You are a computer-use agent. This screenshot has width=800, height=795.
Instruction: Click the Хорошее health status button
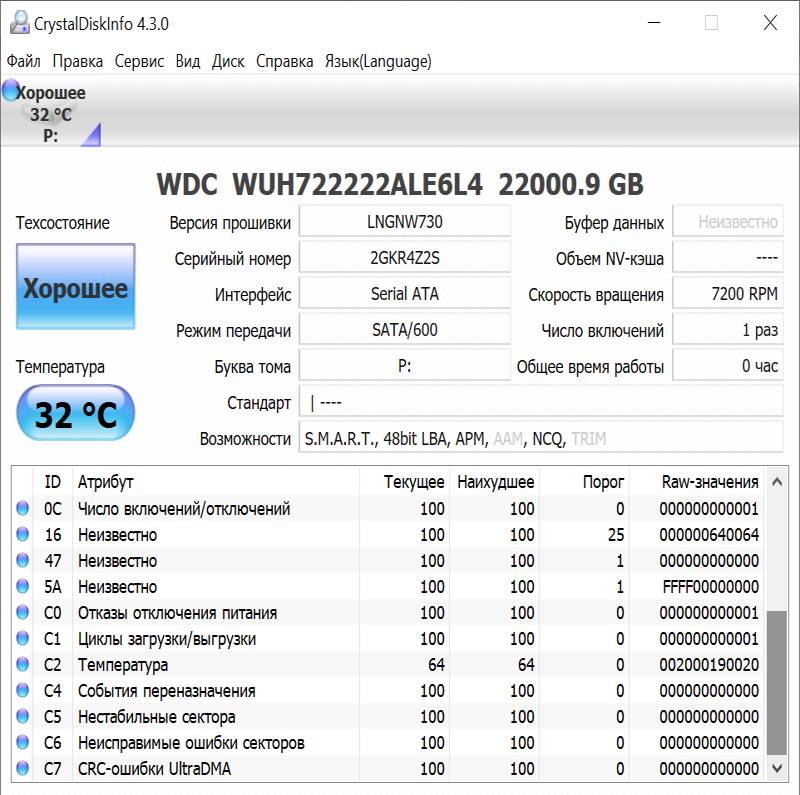pyautogui.click(x=76, y=289)
